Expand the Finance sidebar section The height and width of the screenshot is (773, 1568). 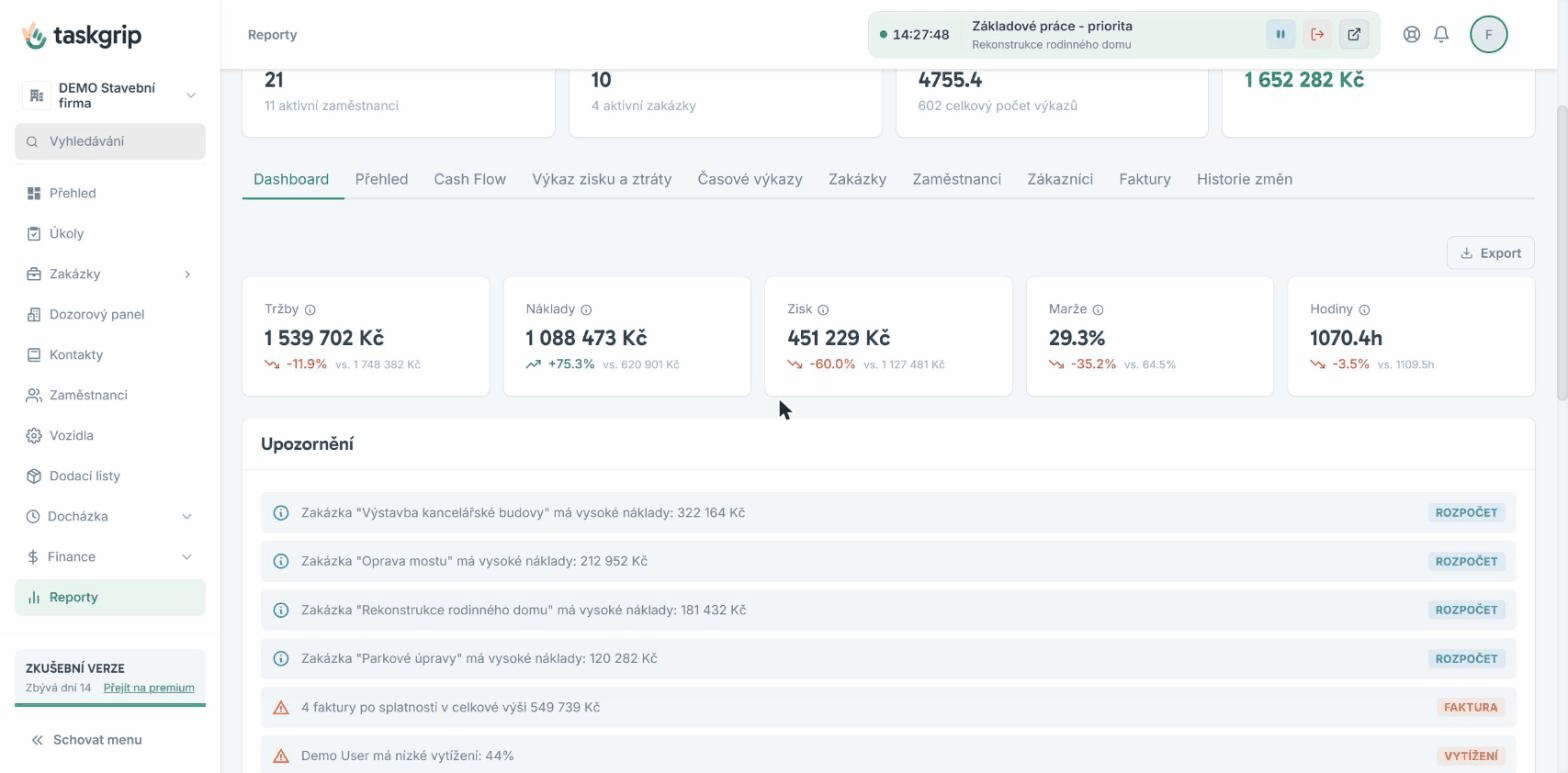(x=186, y=557)
